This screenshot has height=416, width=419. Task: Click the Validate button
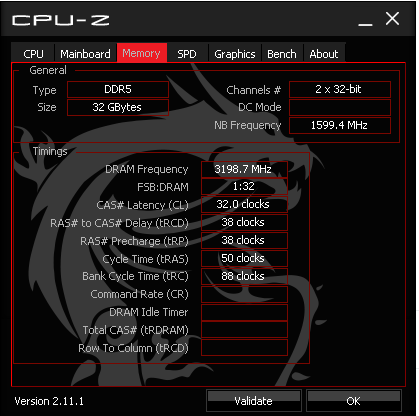pyautogui.click(x=254, y=401)
